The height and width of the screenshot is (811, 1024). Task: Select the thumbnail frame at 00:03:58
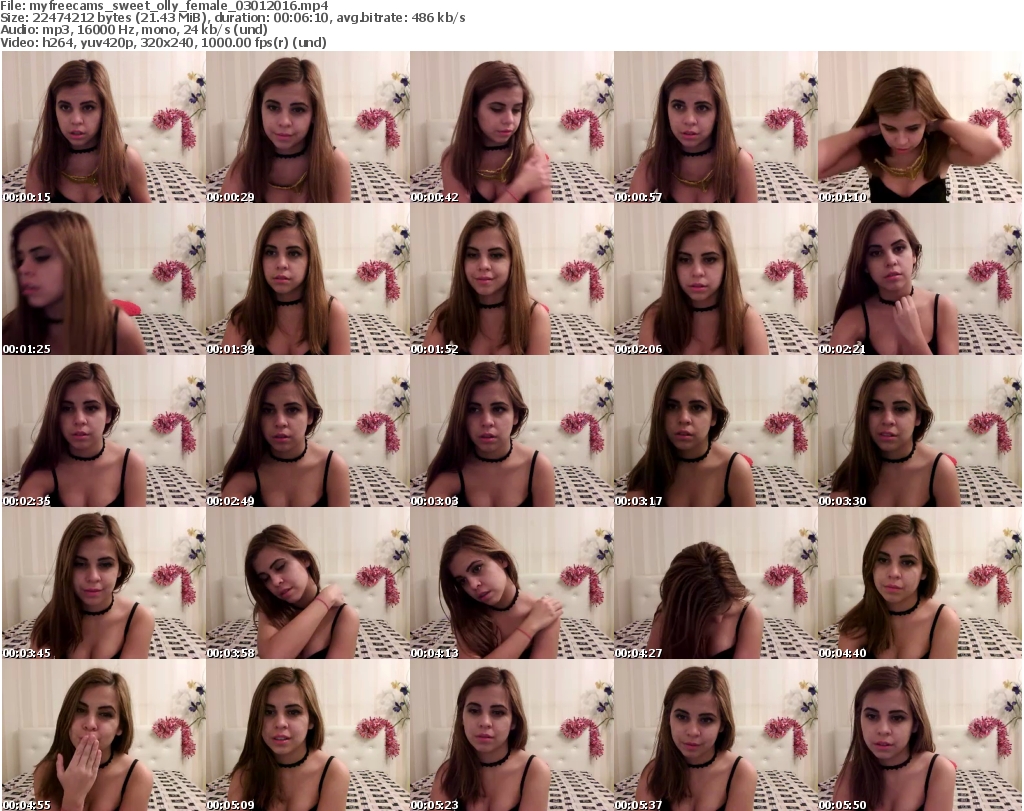(x=308, y=584)
